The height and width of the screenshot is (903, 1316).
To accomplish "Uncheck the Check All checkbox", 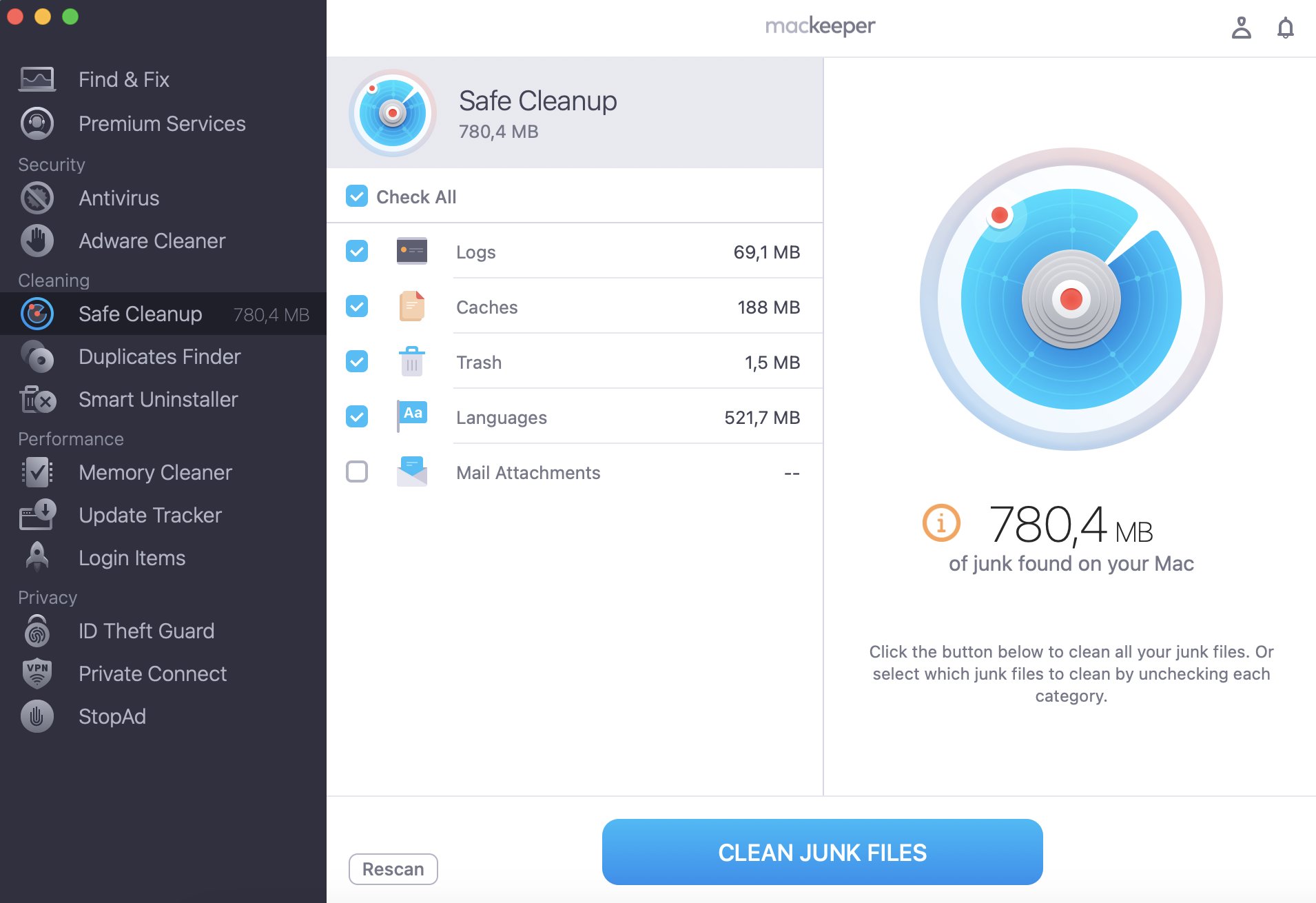I will click(x=356, y=196).
